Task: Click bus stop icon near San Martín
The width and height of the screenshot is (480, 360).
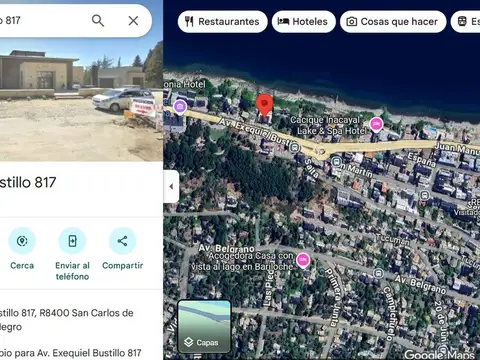Action: point(336,162)
